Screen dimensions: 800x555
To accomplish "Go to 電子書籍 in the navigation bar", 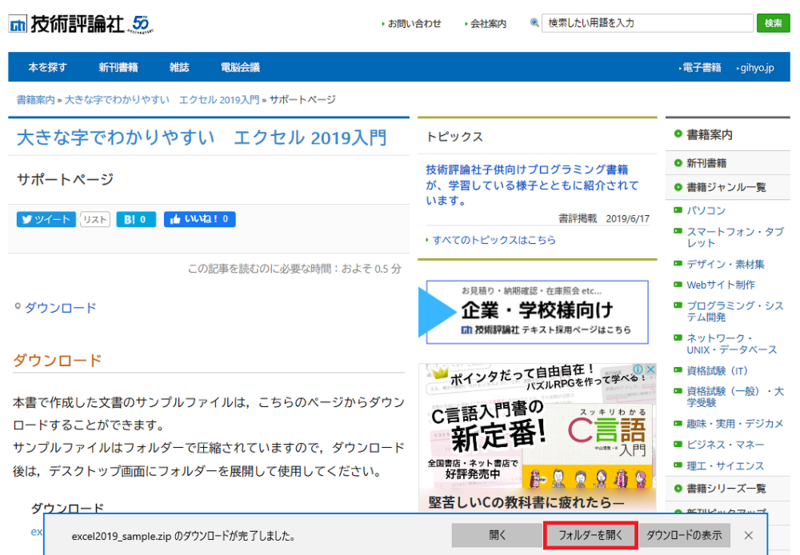I will (702, 68).
